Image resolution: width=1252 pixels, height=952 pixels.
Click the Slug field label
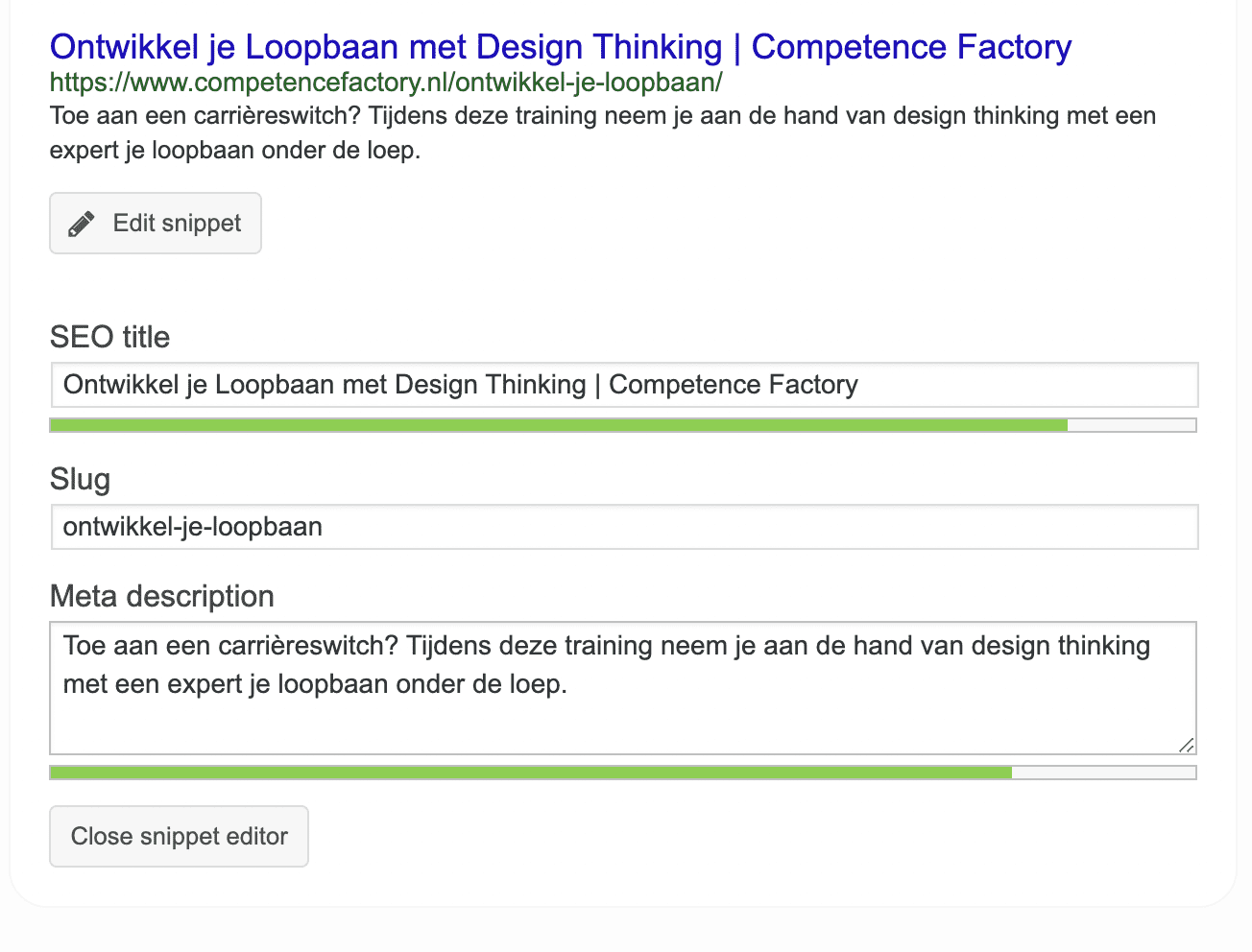(80, 479)
